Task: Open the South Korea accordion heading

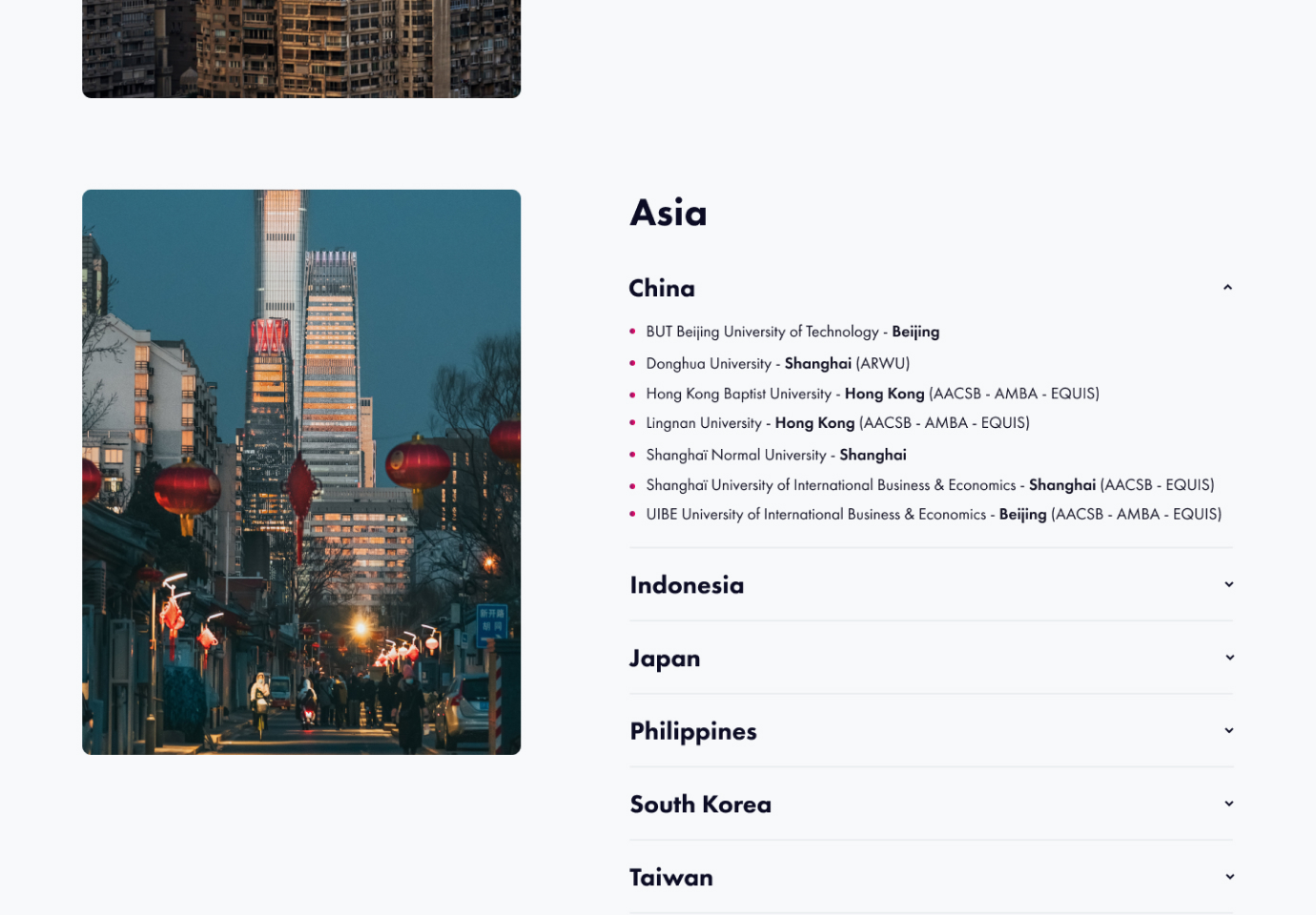Action: click(x=700, y=804)
